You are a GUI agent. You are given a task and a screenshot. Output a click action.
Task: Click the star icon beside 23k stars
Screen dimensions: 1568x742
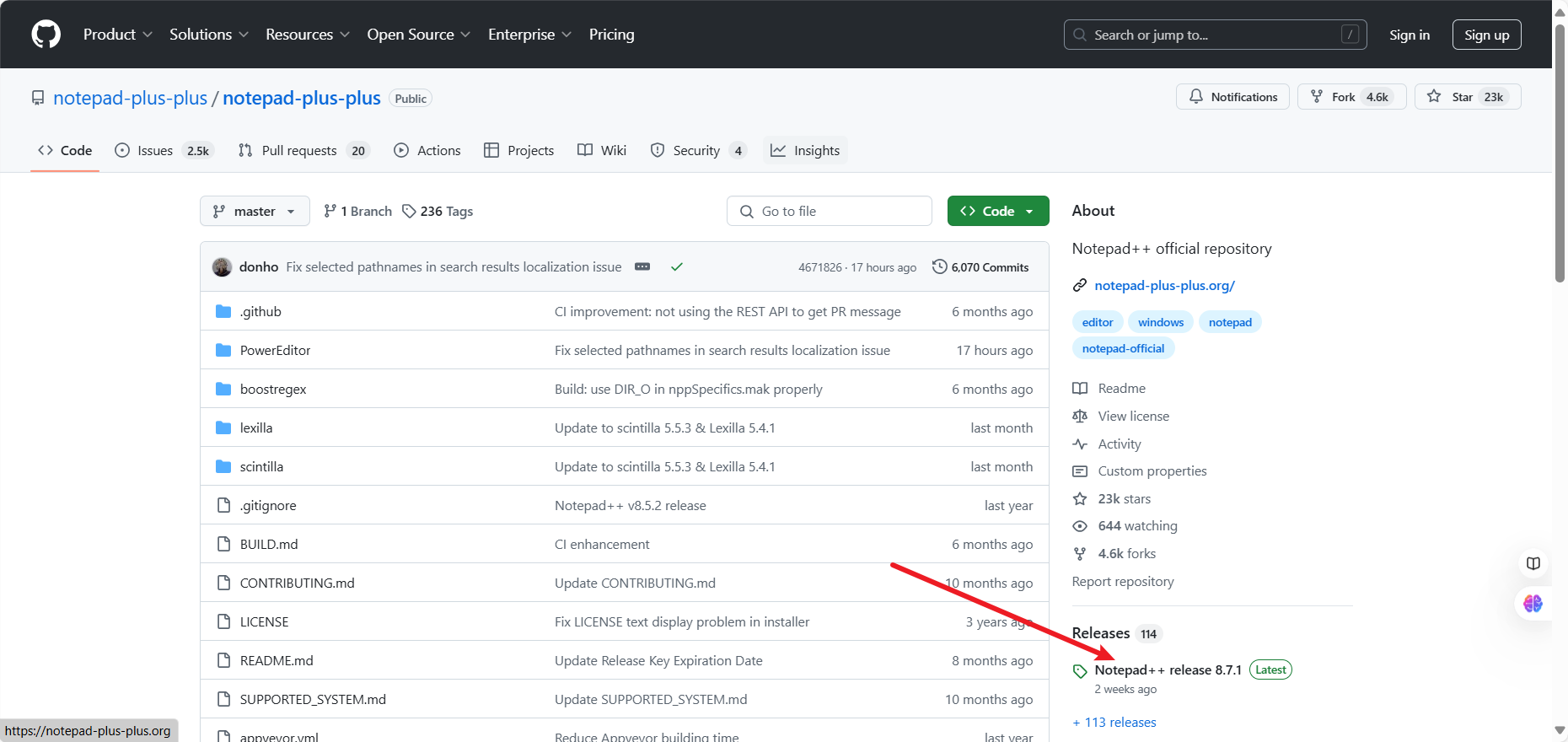[1080, 498]
